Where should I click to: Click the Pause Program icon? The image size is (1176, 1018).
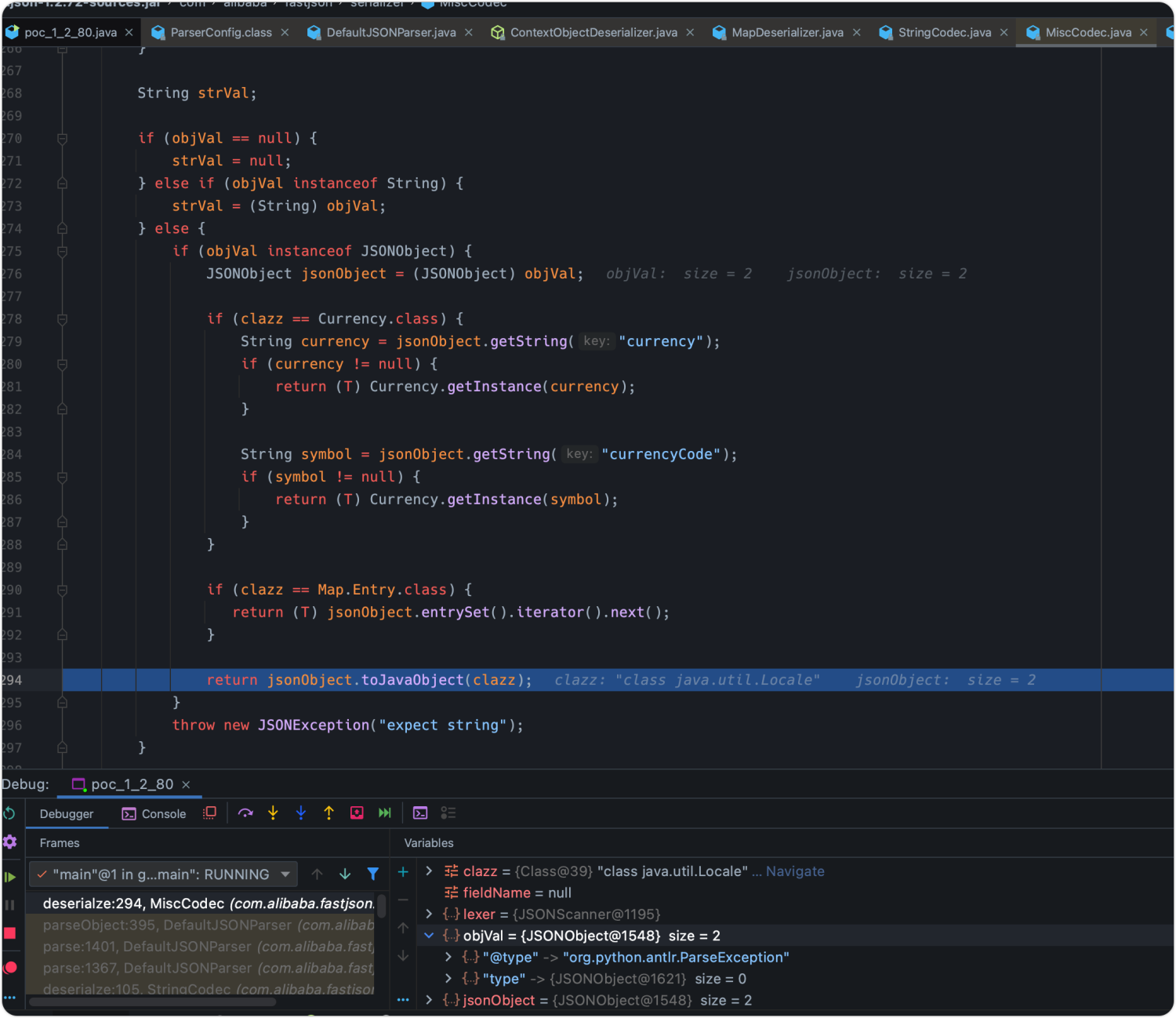click(x=9, y=905)
